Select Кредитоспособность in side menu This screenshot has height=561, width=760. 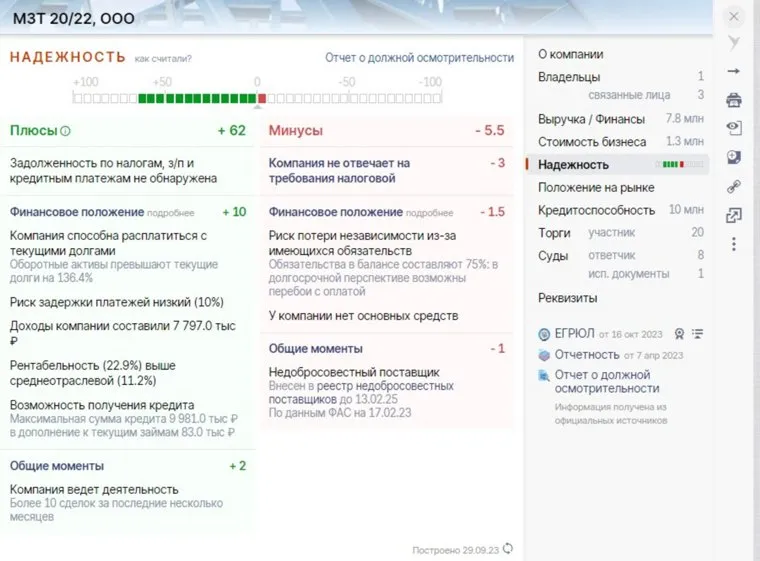[x=596, y=210]
